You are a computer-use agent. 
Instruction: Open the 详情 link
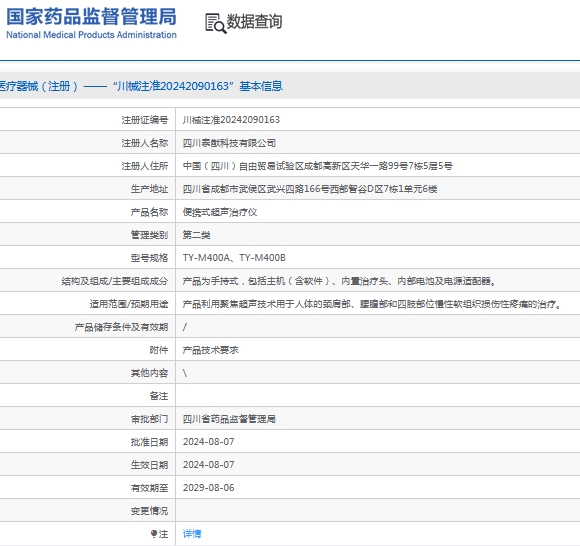point(192,533)
